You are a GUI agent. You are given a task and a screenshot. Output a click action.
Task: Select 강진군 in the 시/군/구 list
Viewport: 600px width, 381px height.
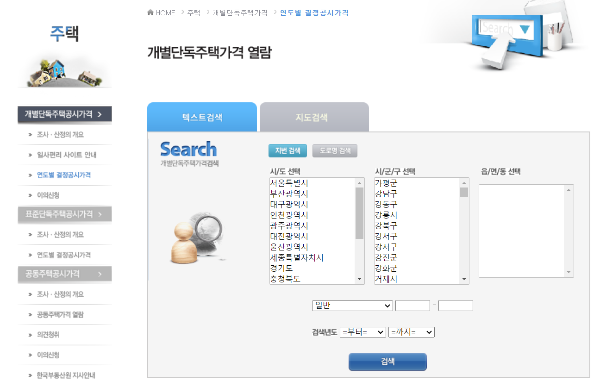click(417, 258)
